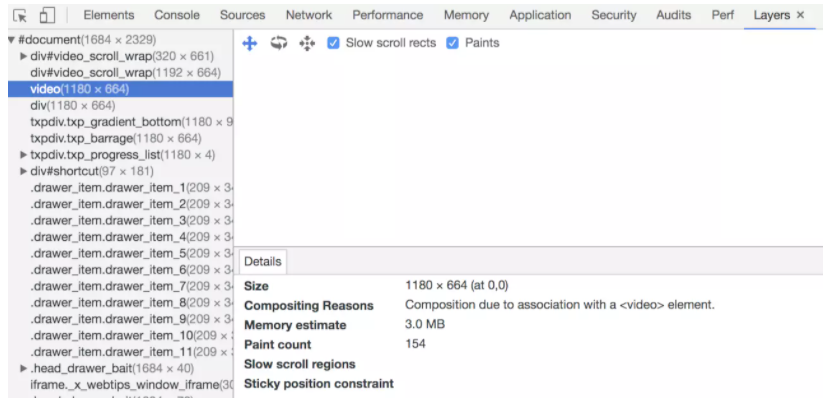The width and height of the screenshot is (834, 408).
Task: Select .drawer_item.drawer_item_1 layer
Action: point(120,188)
